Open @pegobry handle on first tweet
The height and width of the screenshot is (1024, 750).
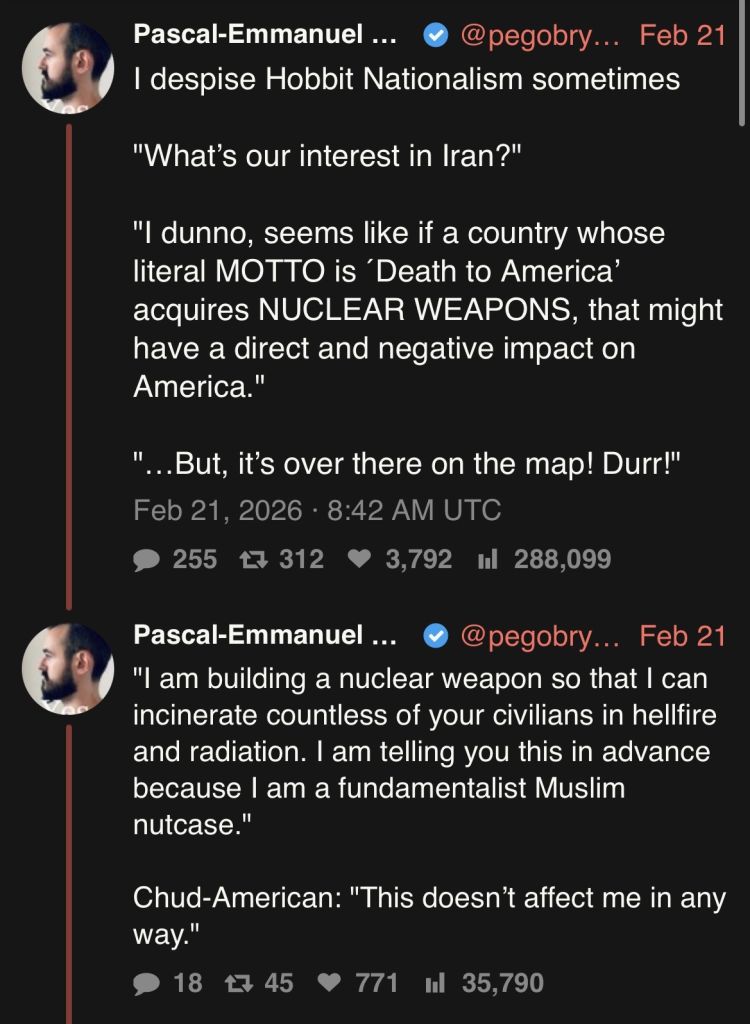coord(540,36)
